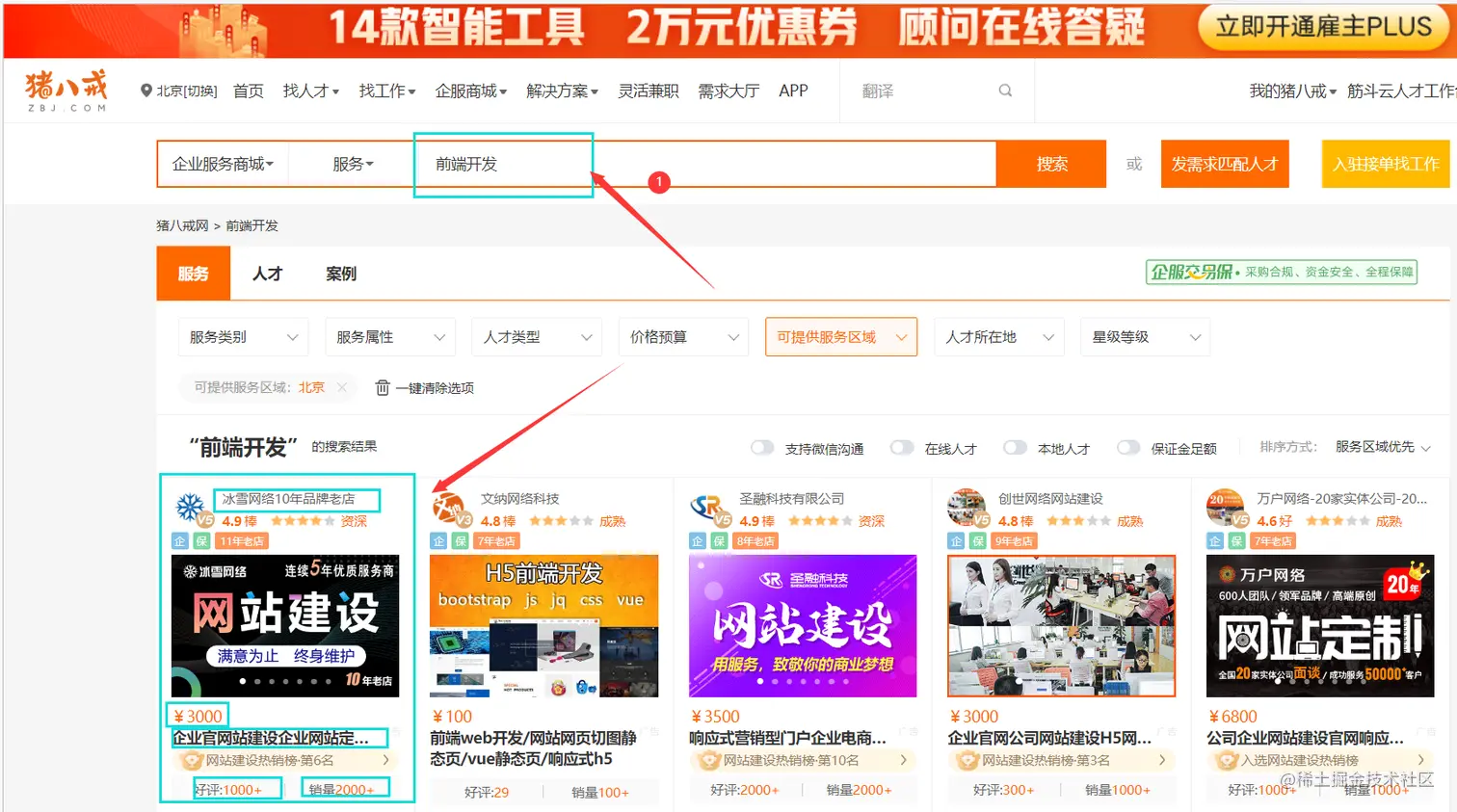This screenshot has height=812, width=1457.
Task: Go to 首页 in the top navigation
Action: (249, 91)
